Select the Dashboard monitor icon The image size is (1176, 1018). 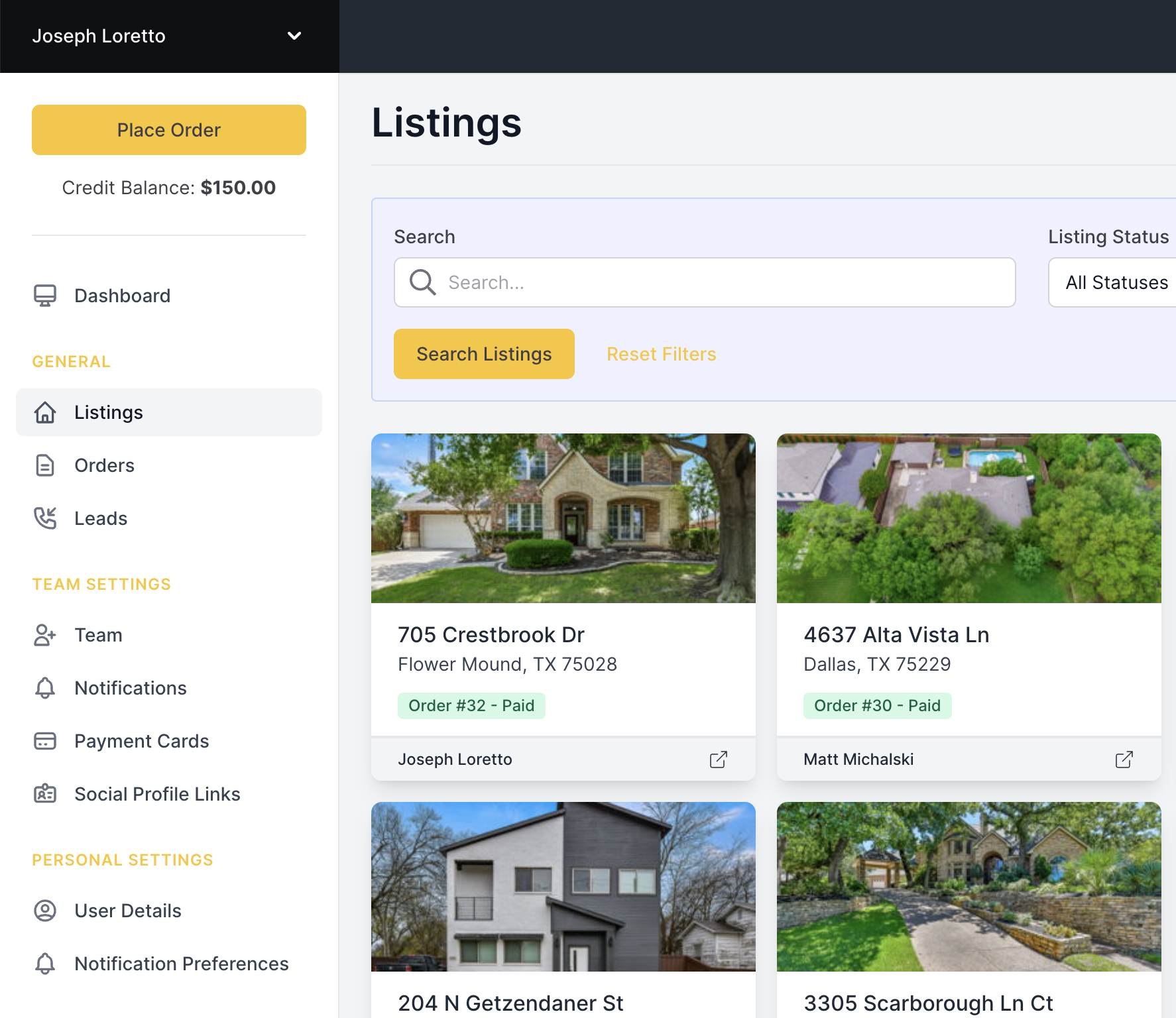point(44,296)
